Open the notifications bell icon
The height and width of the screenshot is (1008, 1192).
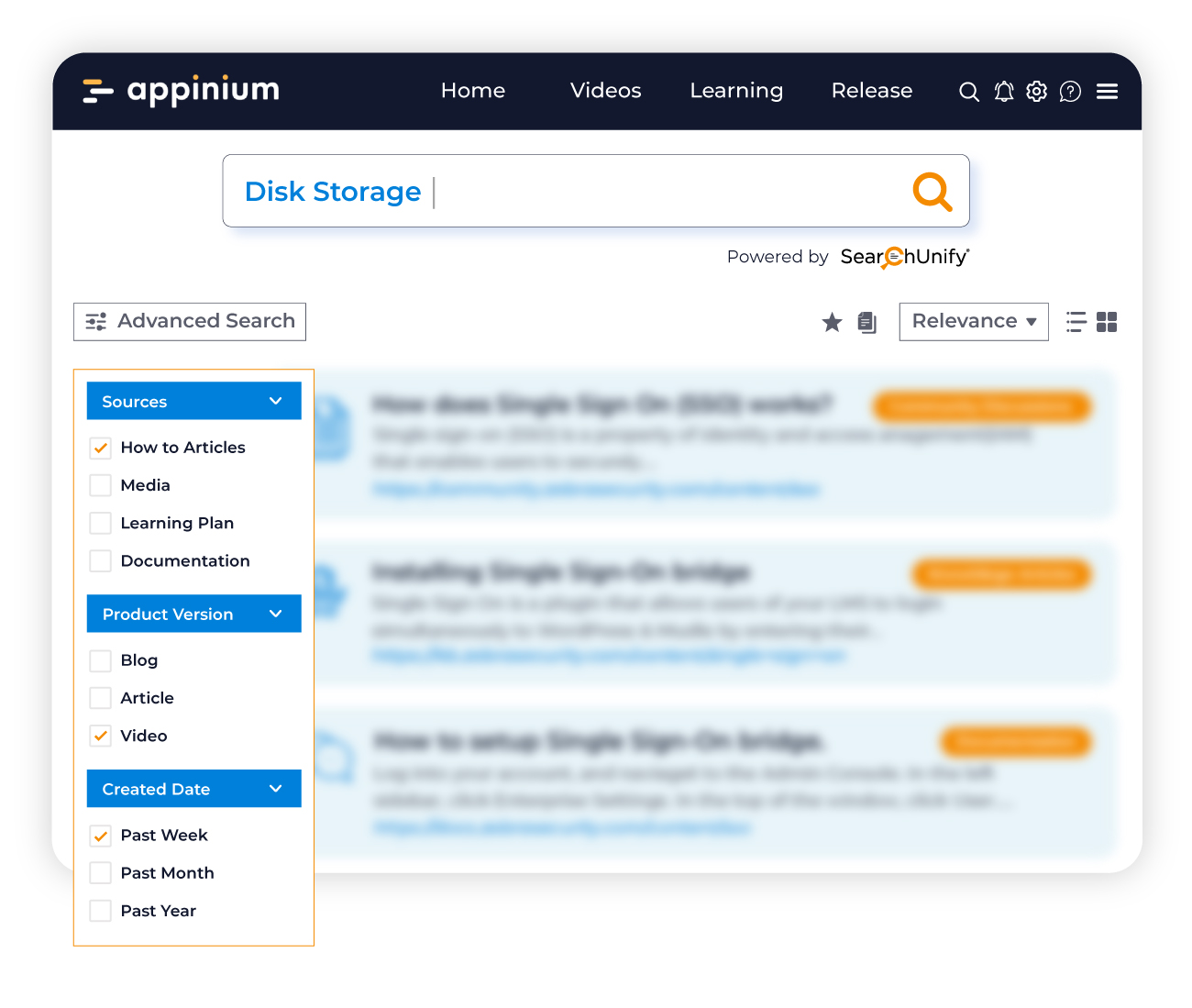click(1004, 92)
